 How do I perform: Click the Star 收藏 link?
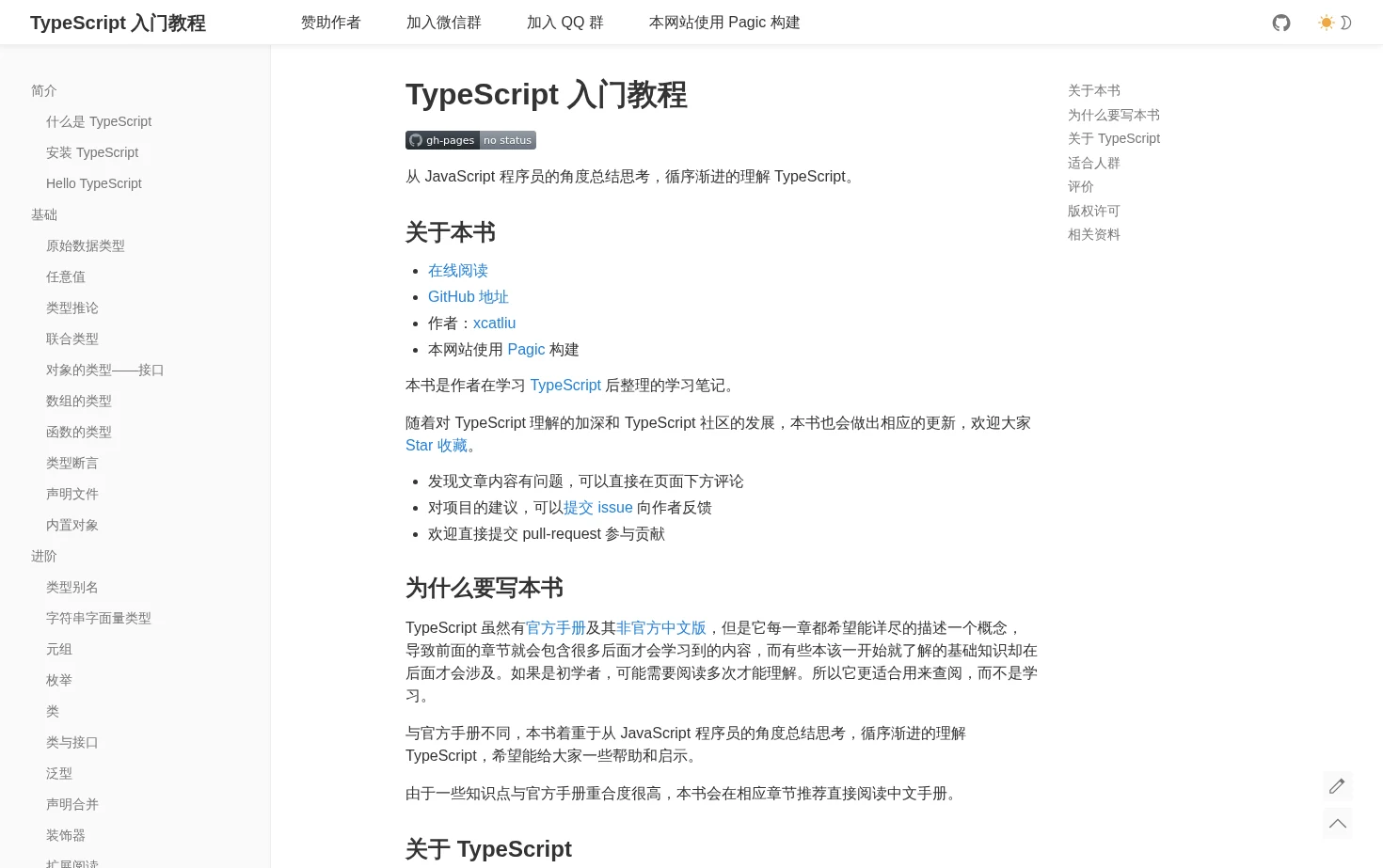(x=437, y=446)
